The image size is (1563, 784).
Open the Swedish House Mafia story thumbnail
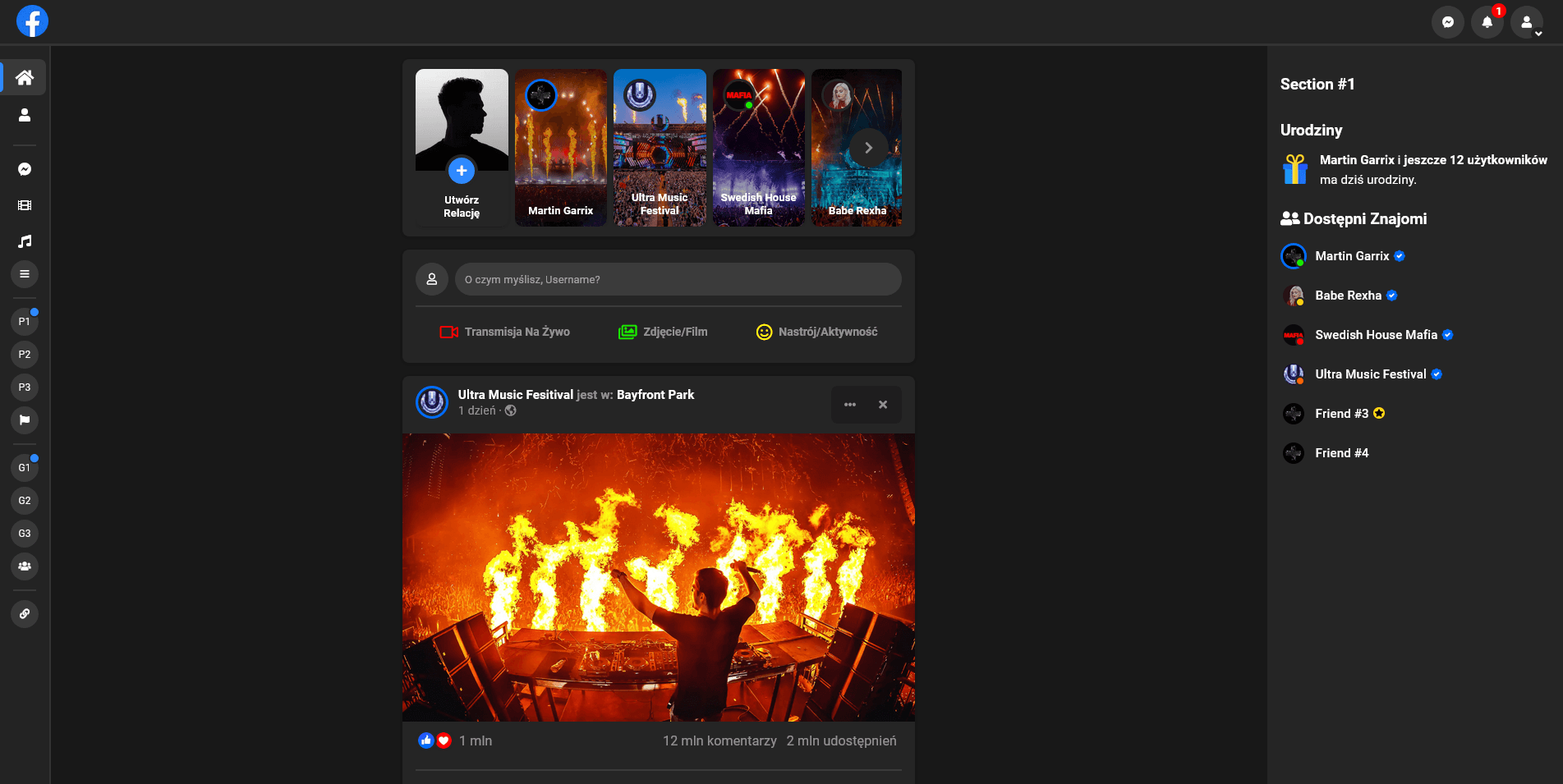pyautogui.click(x=758, y=148)
